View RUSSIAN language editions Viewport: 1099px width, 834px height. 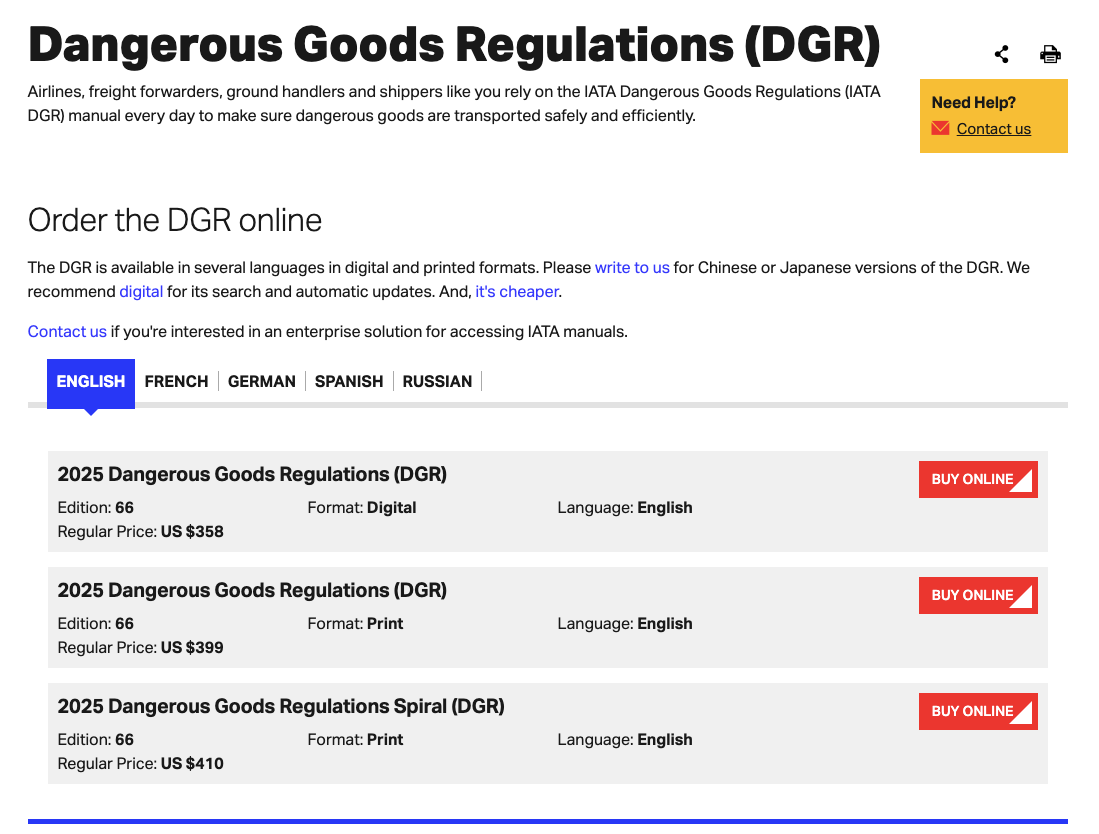(x=437, y=381)
